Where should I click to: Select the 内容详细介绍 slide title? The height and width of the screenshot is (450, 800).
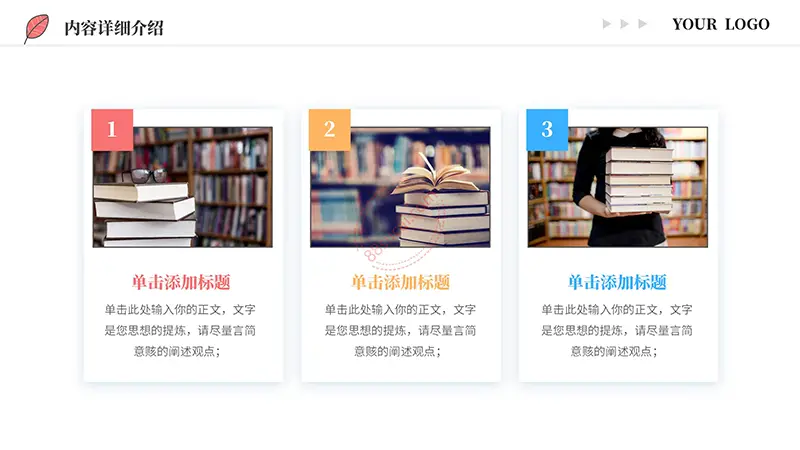tap(114, 28)
